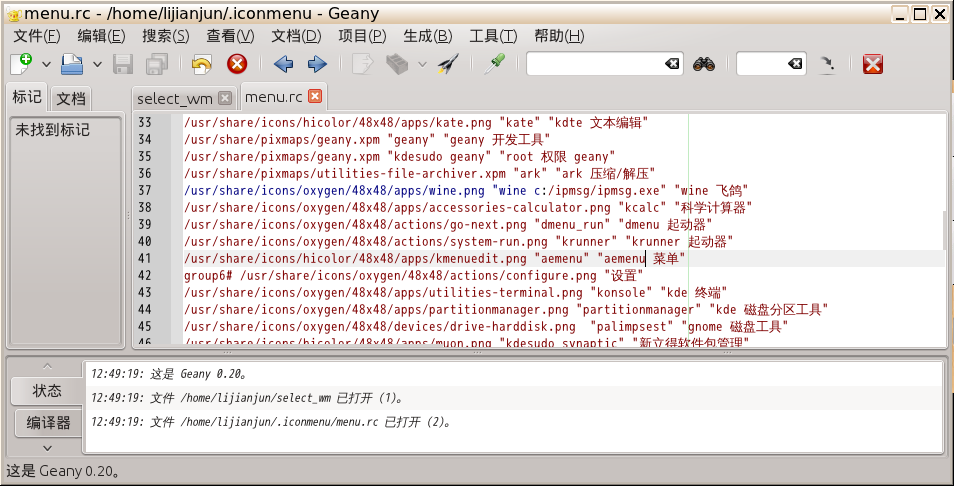This screenshot has width=954, height=486.
Task: Navigate forward with the right arrow
Action: [317, 64]
